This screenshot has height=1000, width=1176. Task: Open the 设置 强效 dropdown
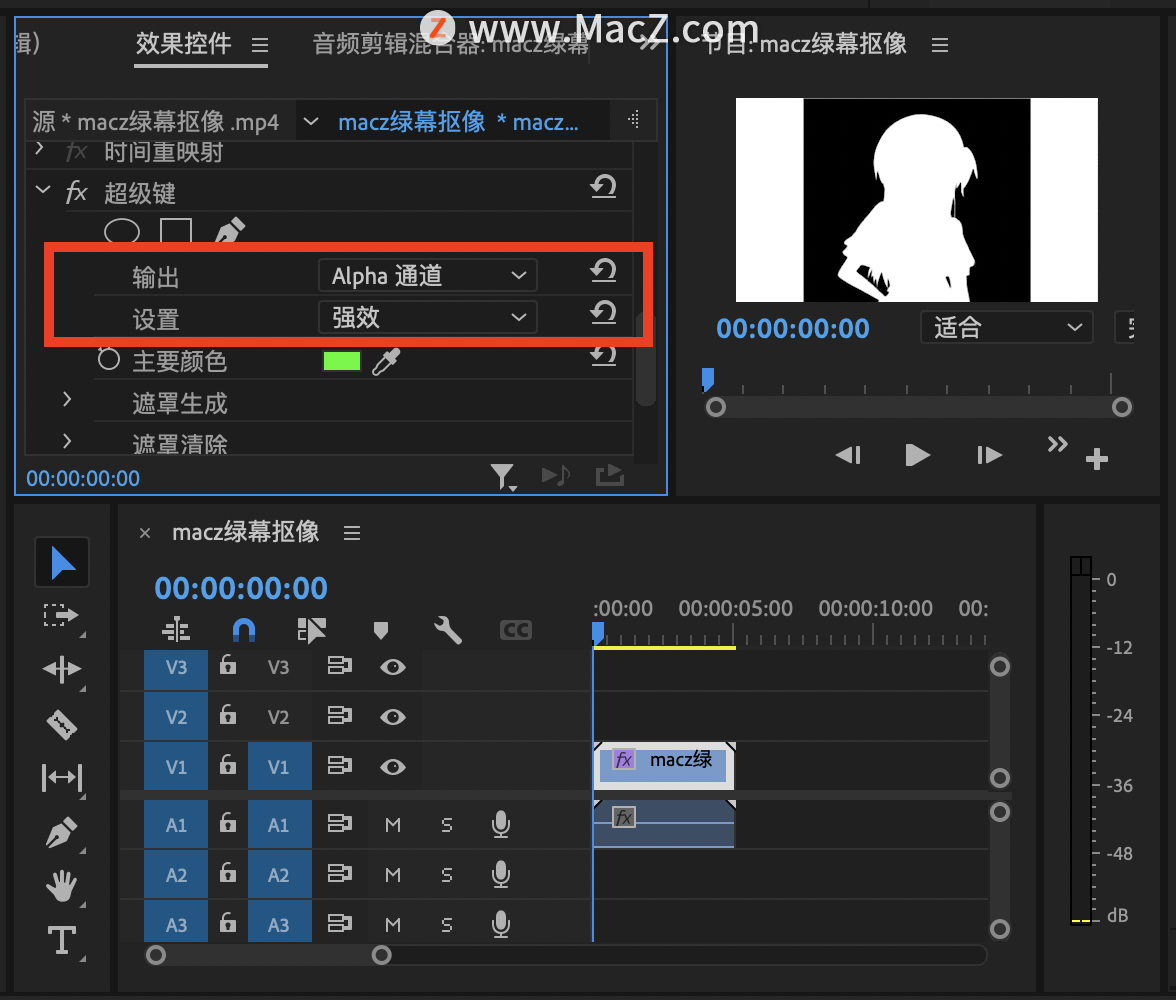point(428,317)
